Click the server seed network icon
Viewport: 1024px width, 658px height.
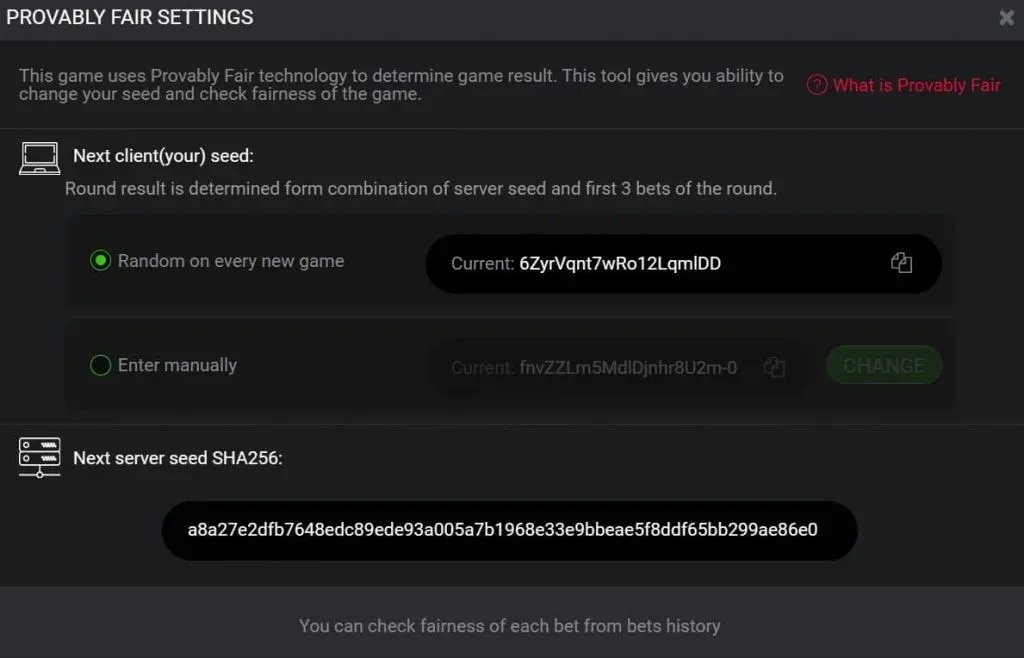40,458
